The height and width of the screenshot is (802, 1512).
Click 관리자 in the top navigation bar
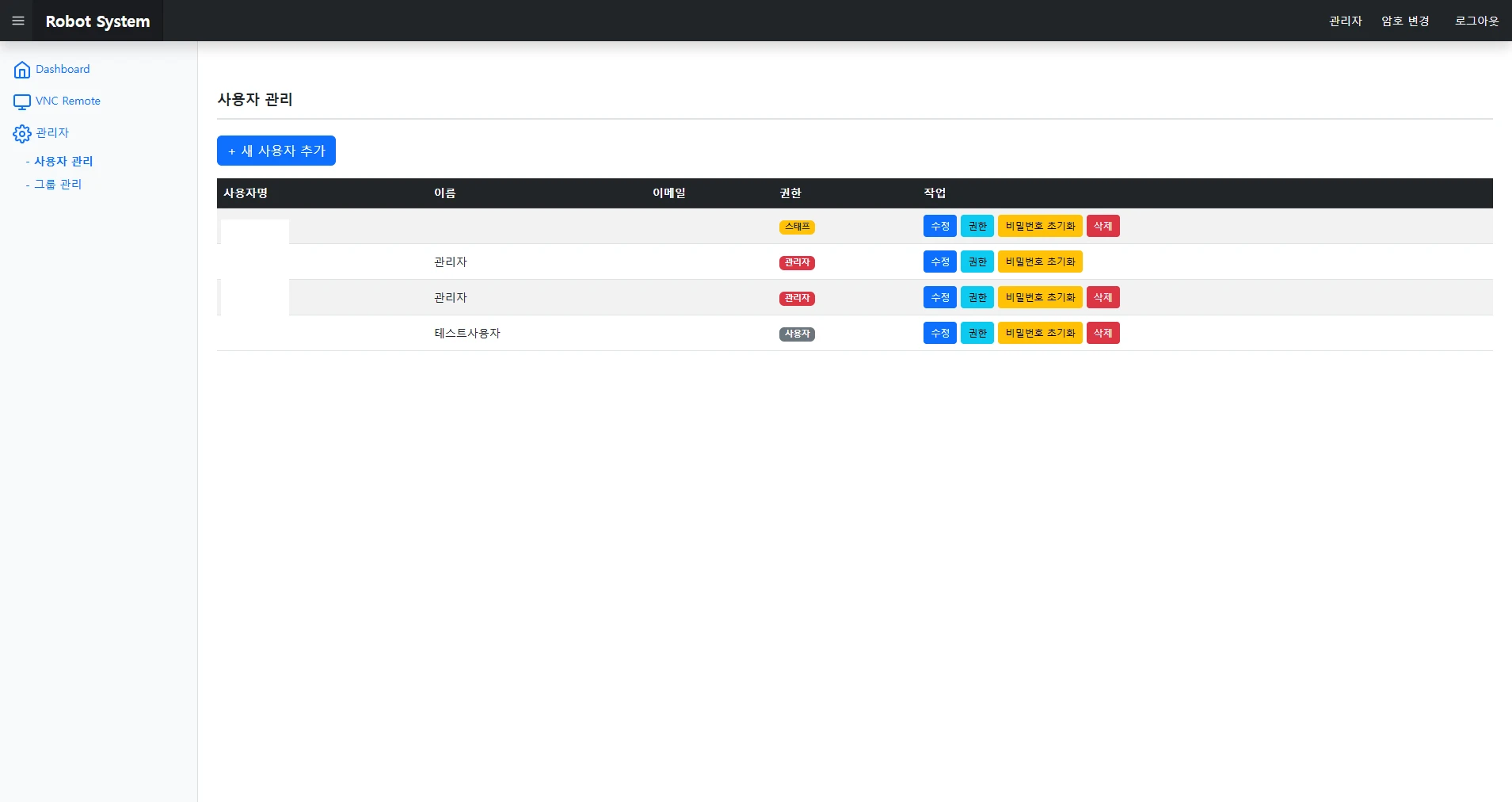pos(1345,21)
